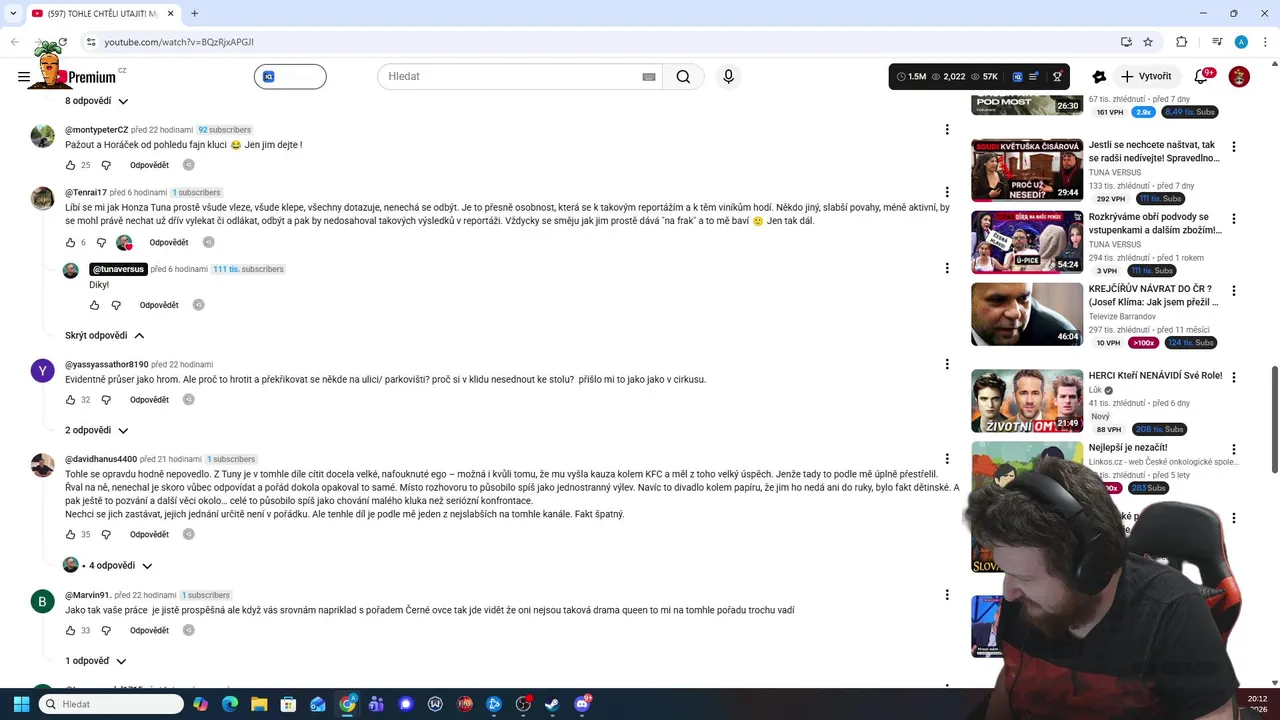Open the Květuška Císařová video thumbnail

(x=1027, y=170)
